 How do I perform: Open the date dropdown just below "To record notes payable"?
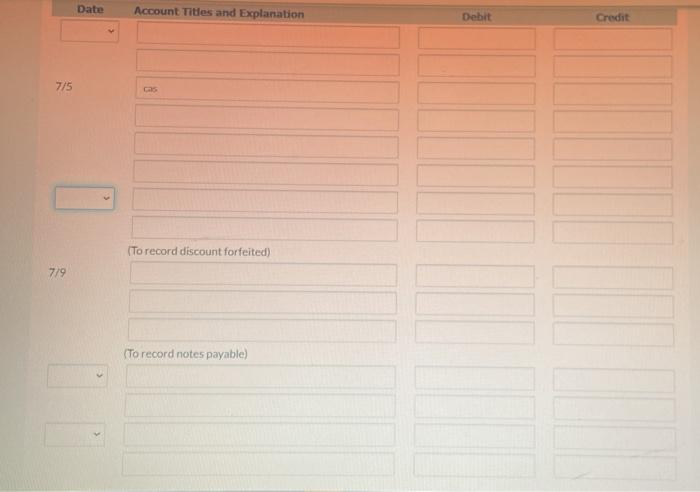coord(77,375)
